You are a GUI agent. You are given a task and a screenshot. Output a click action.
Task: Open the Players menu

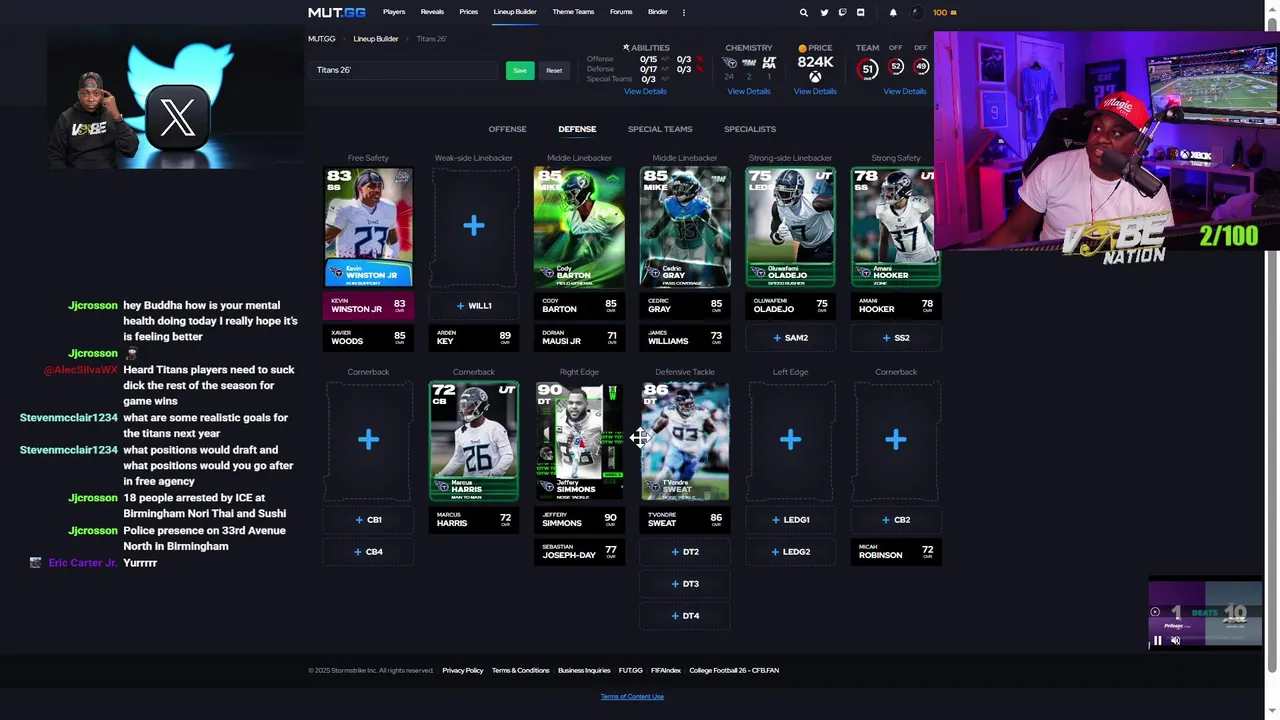tap(394, 12)
